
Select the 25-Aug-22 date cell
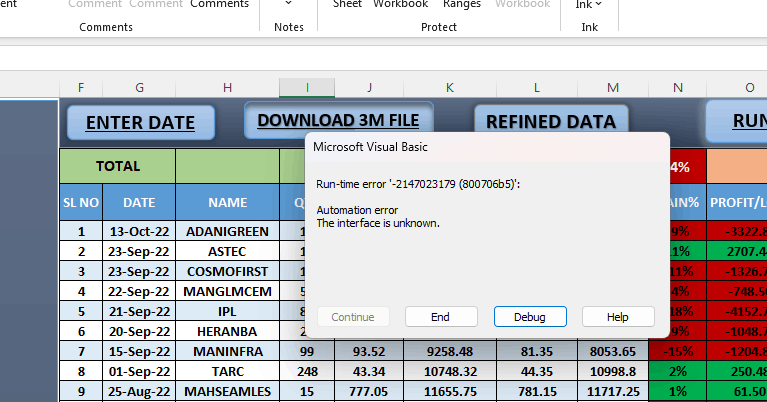coord(139,392)
